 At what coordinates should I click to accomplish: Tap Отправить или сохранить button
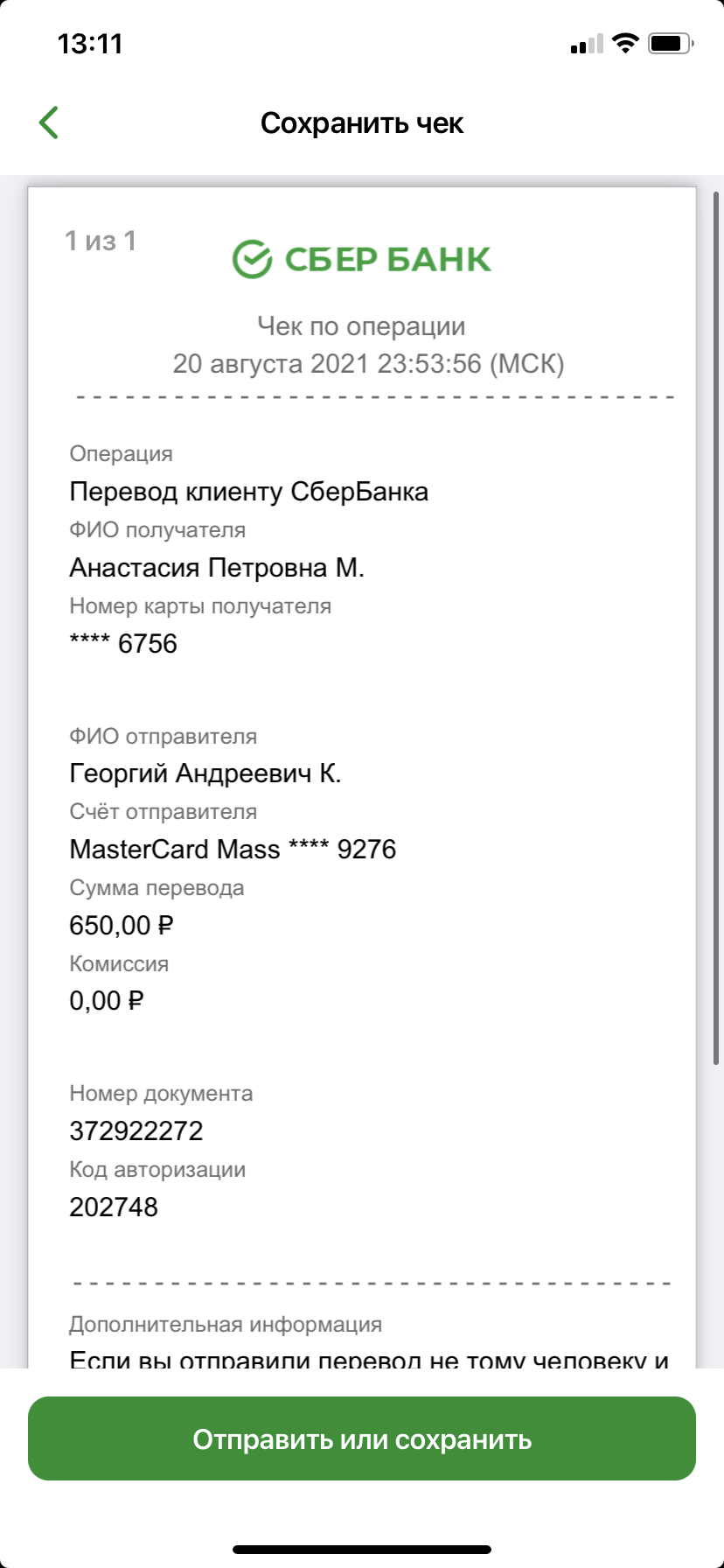pyautogui.click(x=362, y=1438)
